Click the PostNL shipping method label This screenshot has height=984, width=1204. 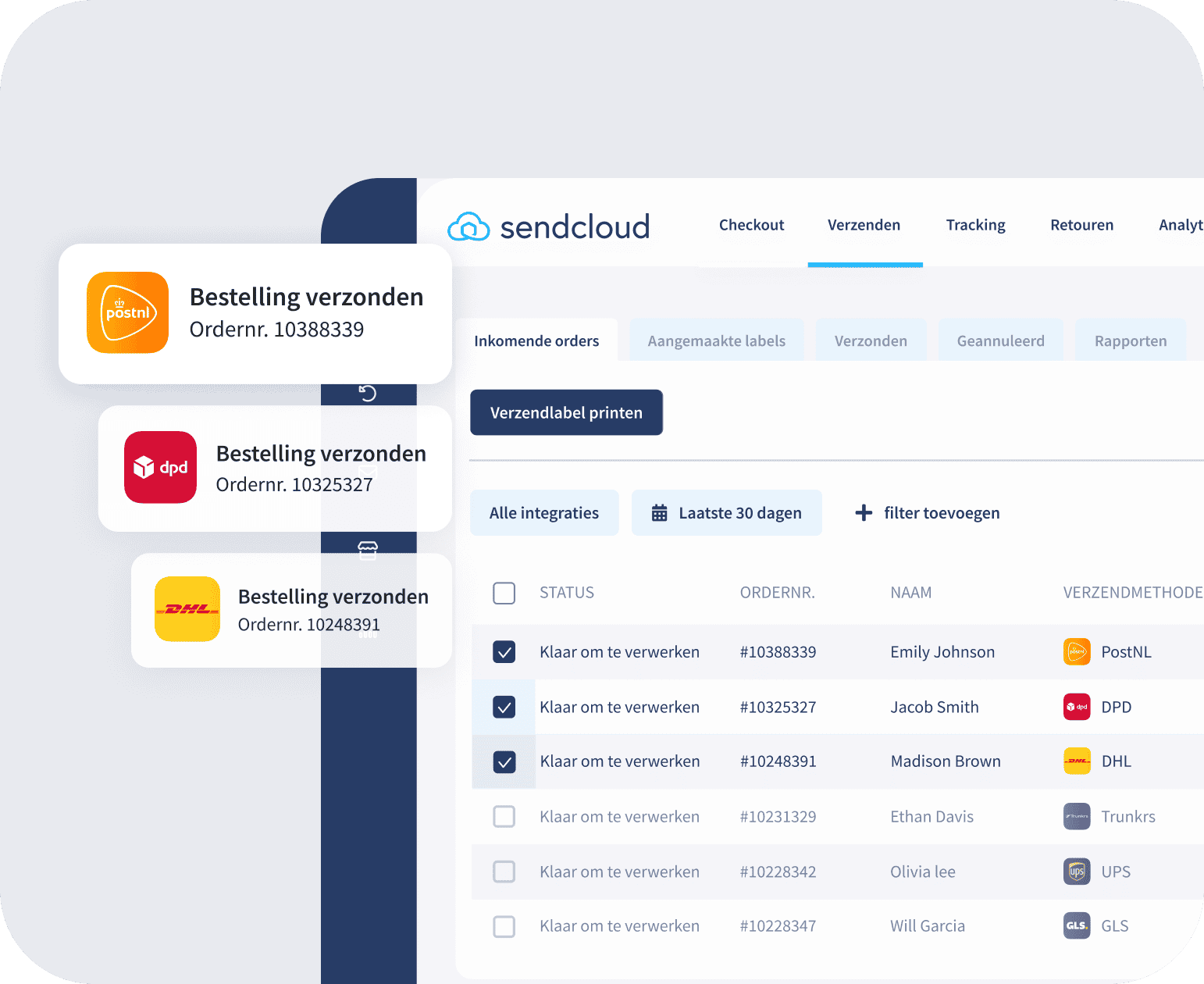pyautogui.click(x=1126, y=652)
